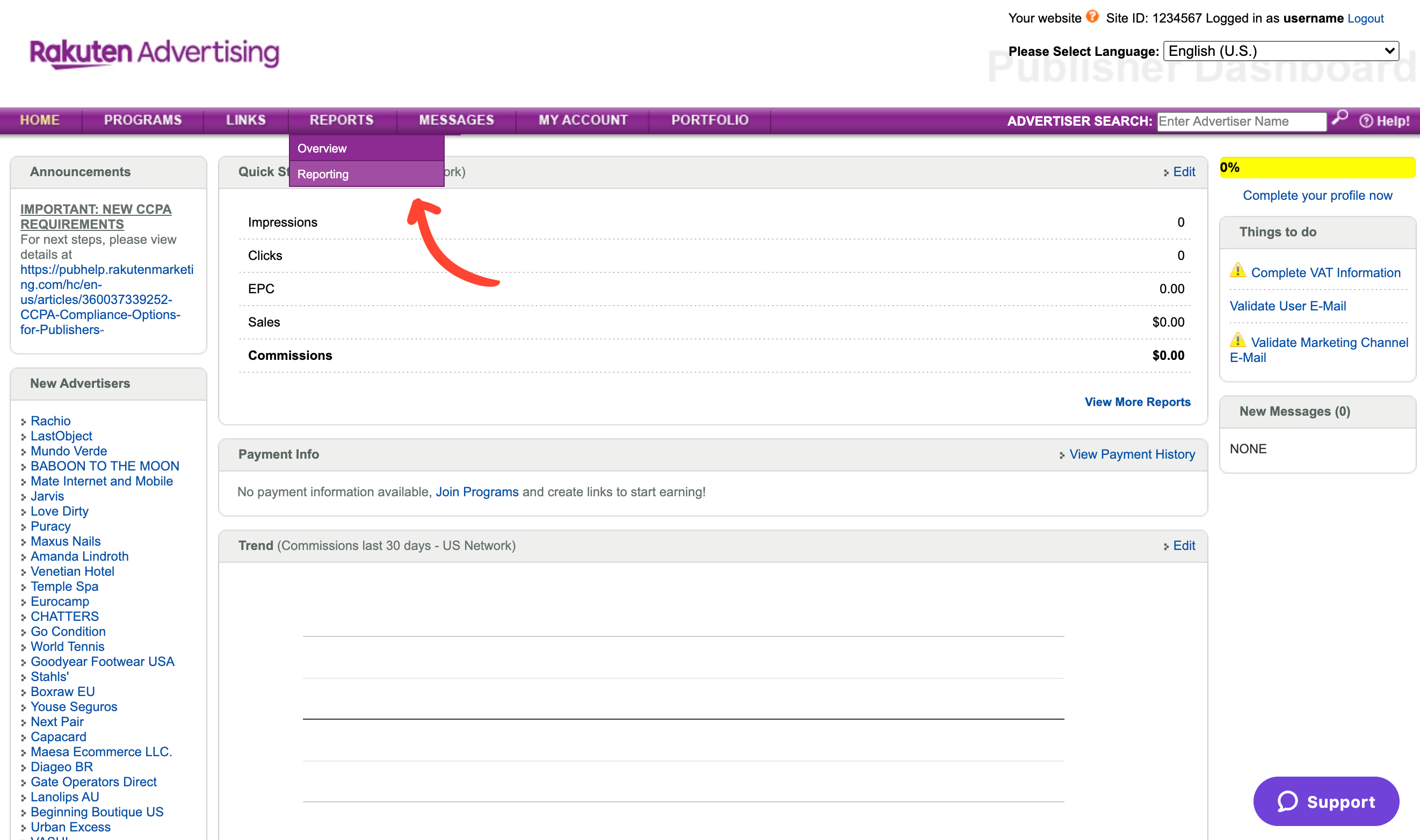
Task: Open Maxus Nails advertiser link
Action: pyautogui.click(x=66, y=541)
